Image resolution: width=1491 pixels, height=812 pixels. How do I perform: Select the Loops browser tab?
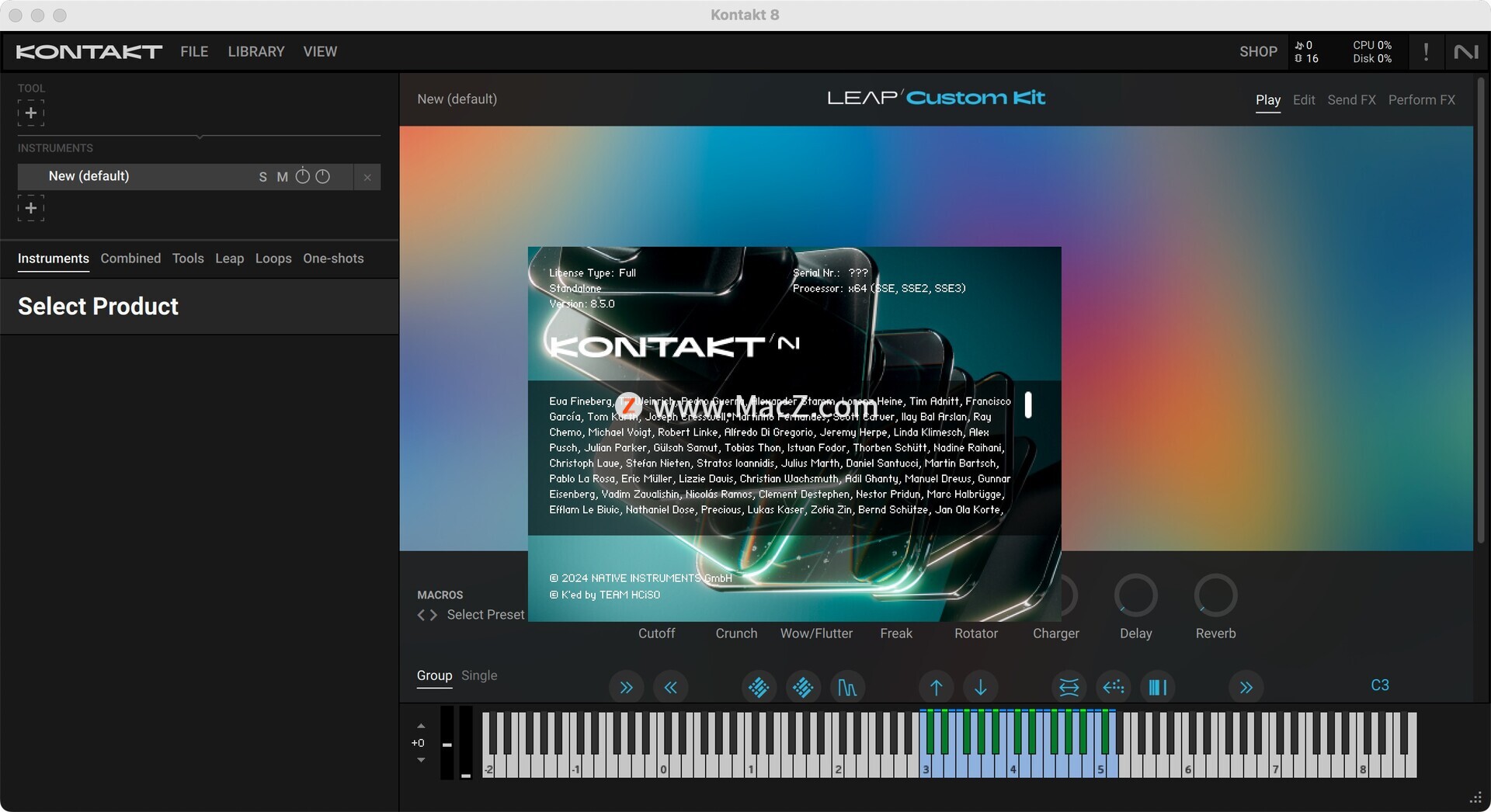[x=273, y=259]
